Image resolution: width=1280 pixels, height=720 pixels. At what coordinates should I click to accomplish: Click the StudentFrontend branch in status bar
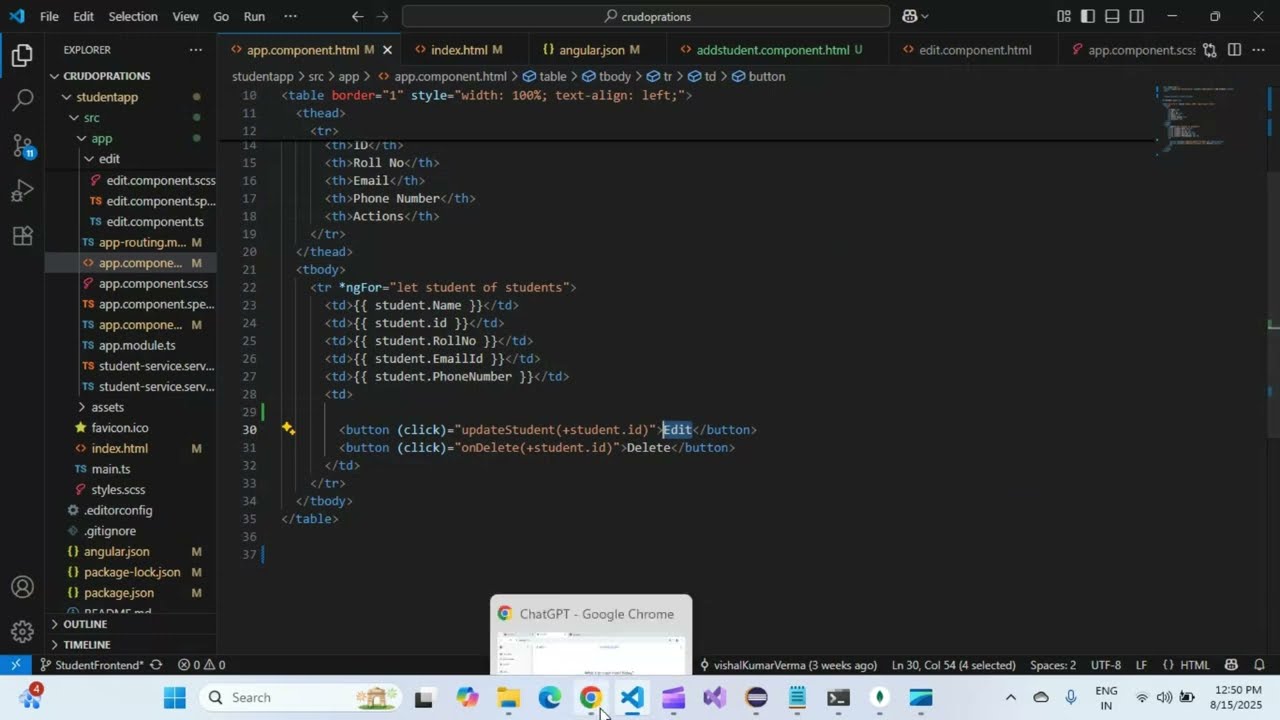91,665
